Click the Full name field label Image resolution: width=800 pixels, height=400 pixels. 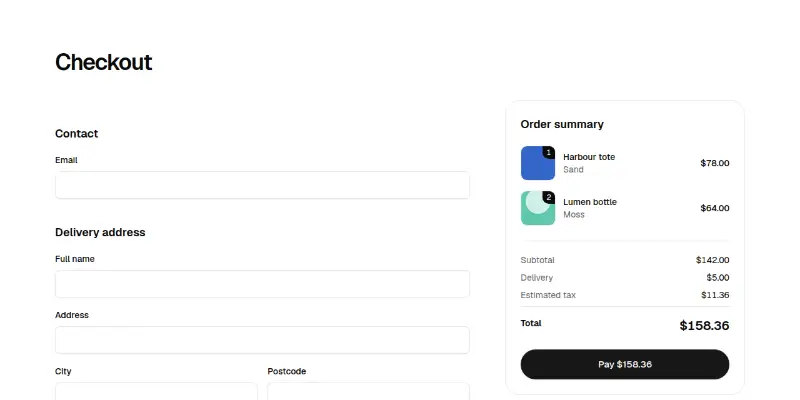(74, 259)
